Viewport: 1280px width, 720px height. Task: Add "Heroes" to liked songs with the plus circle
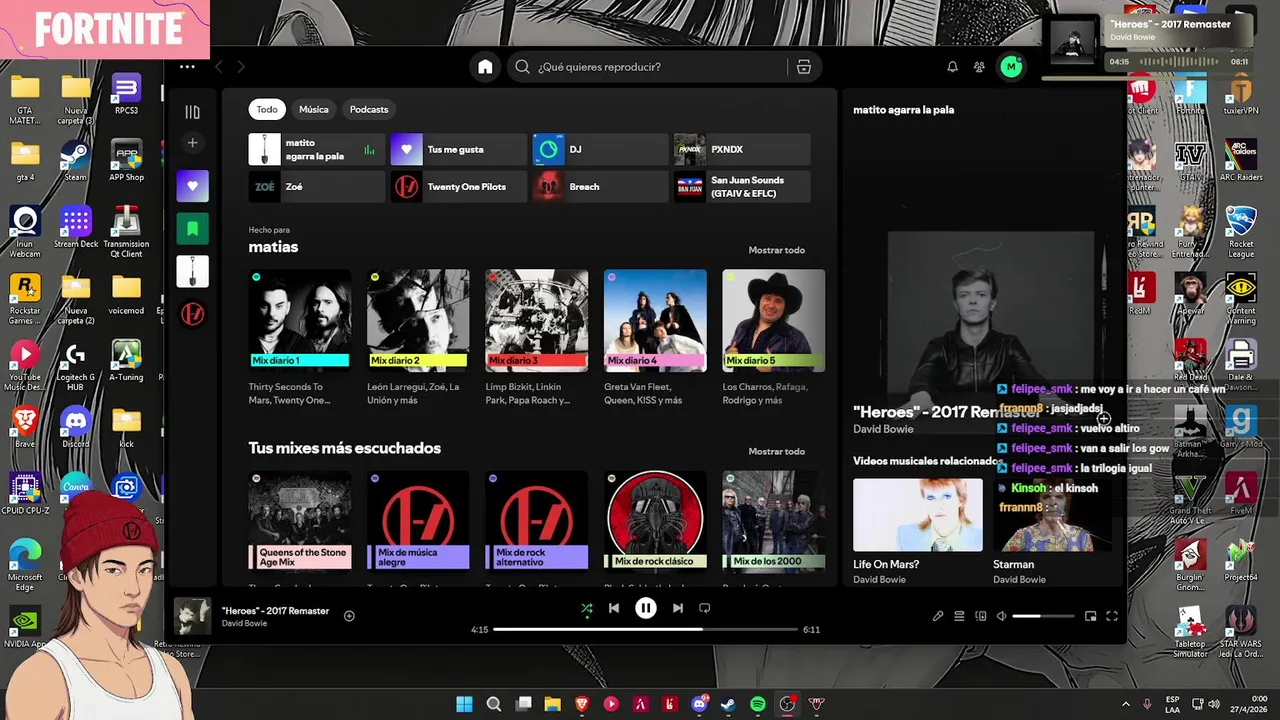click(x=349, y=616)
